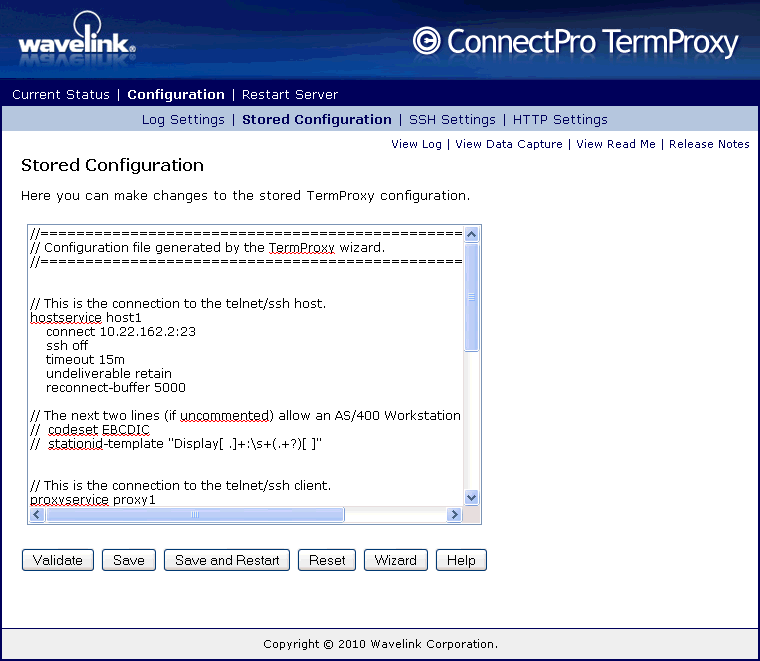Switch to Log Settings tab

(x=183, y=120)
